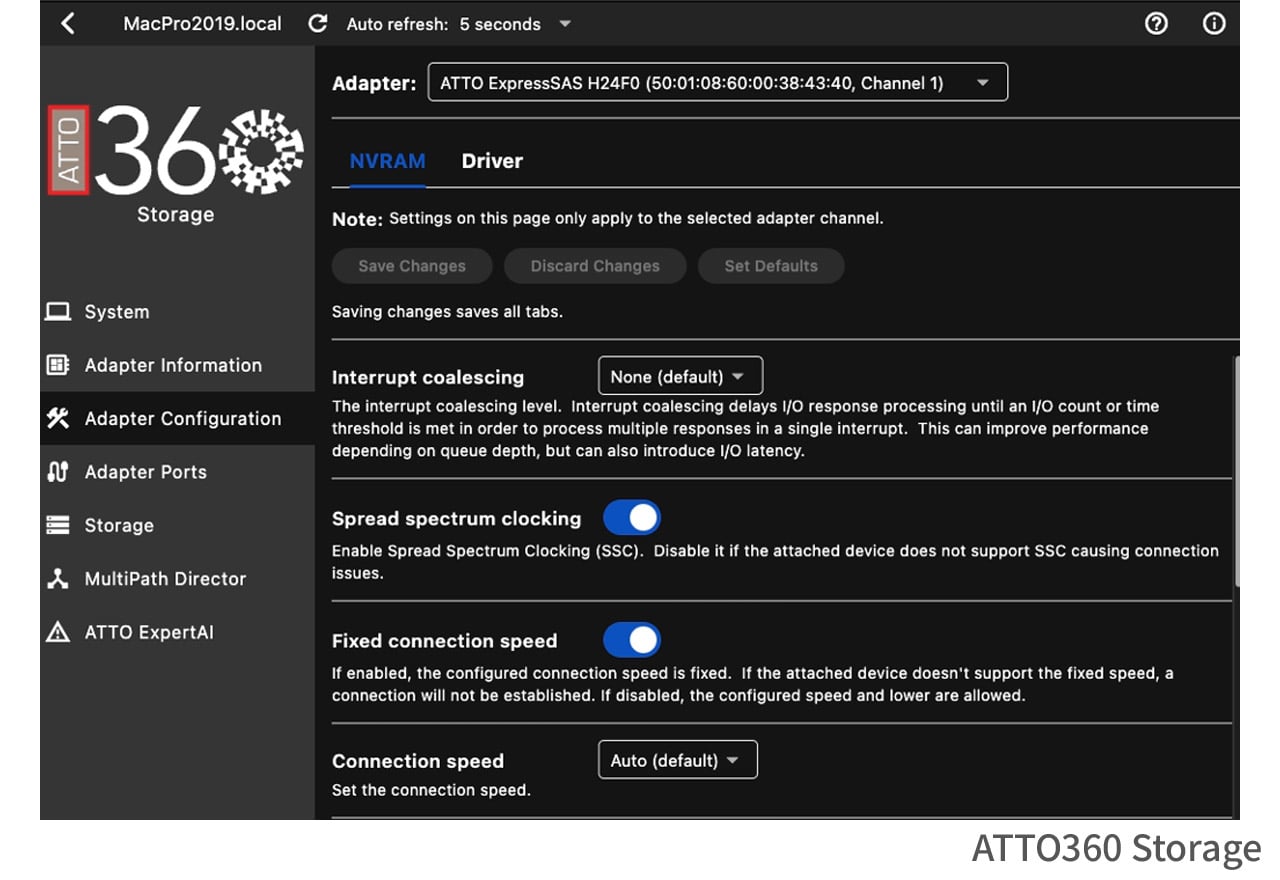Disable the Fixed connection speed switch

pos(632,640)
